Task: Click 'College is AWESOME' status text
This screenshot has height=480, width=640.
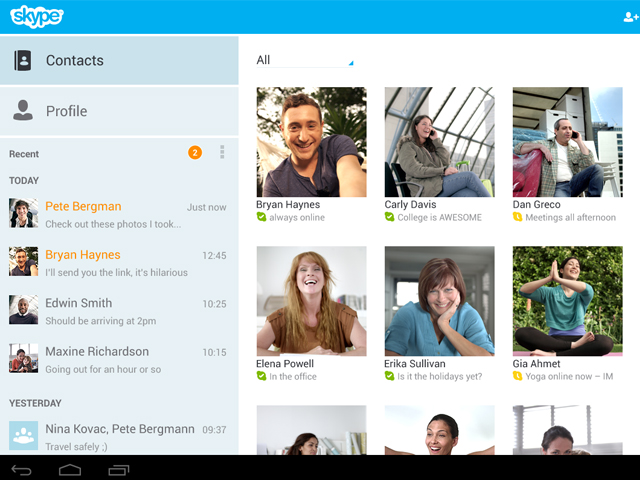Action: point(440,218)
